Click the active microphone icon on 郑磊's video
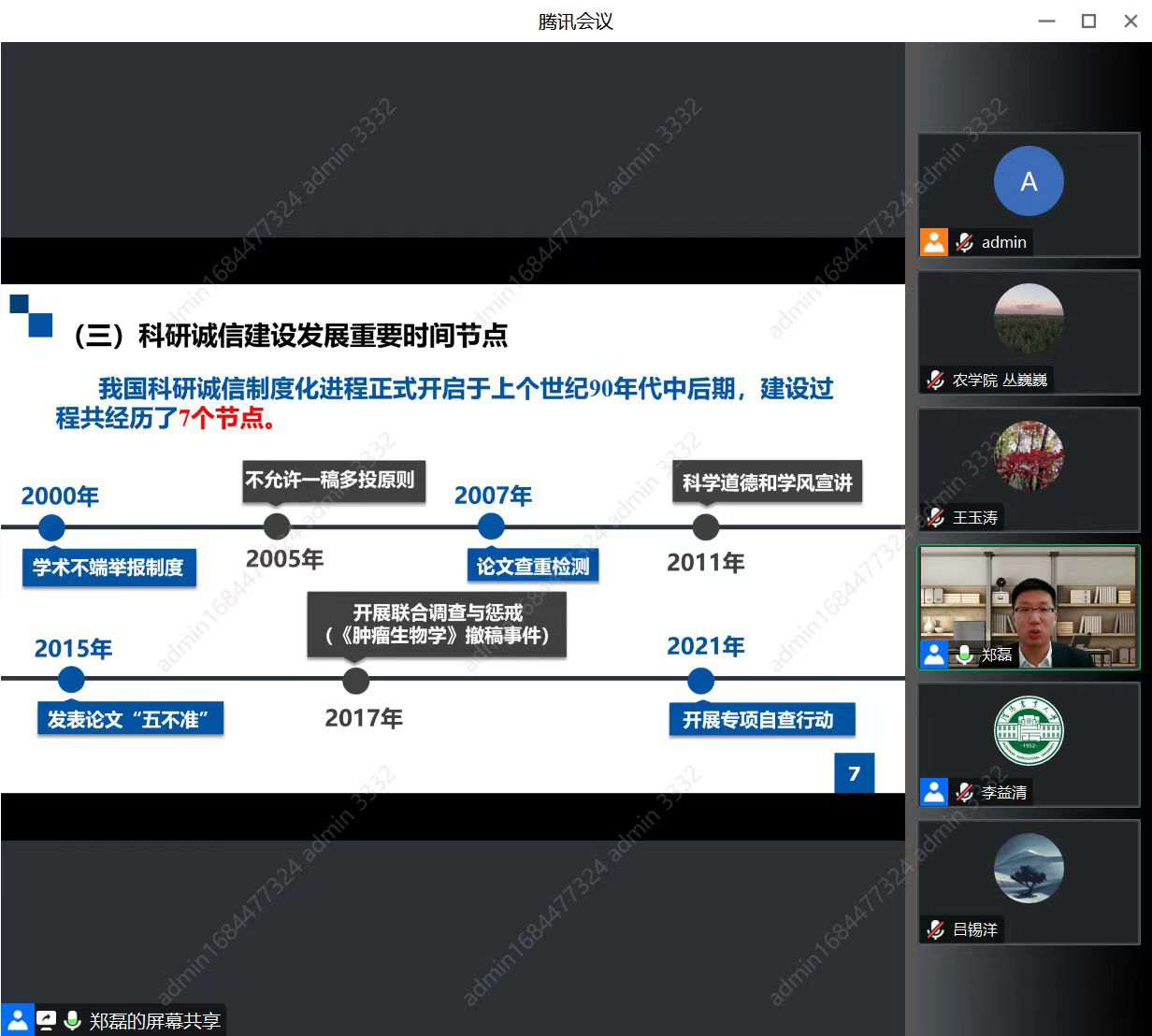The width and height of the screenshot is (1152, 1036). click(x=964, y=655)
